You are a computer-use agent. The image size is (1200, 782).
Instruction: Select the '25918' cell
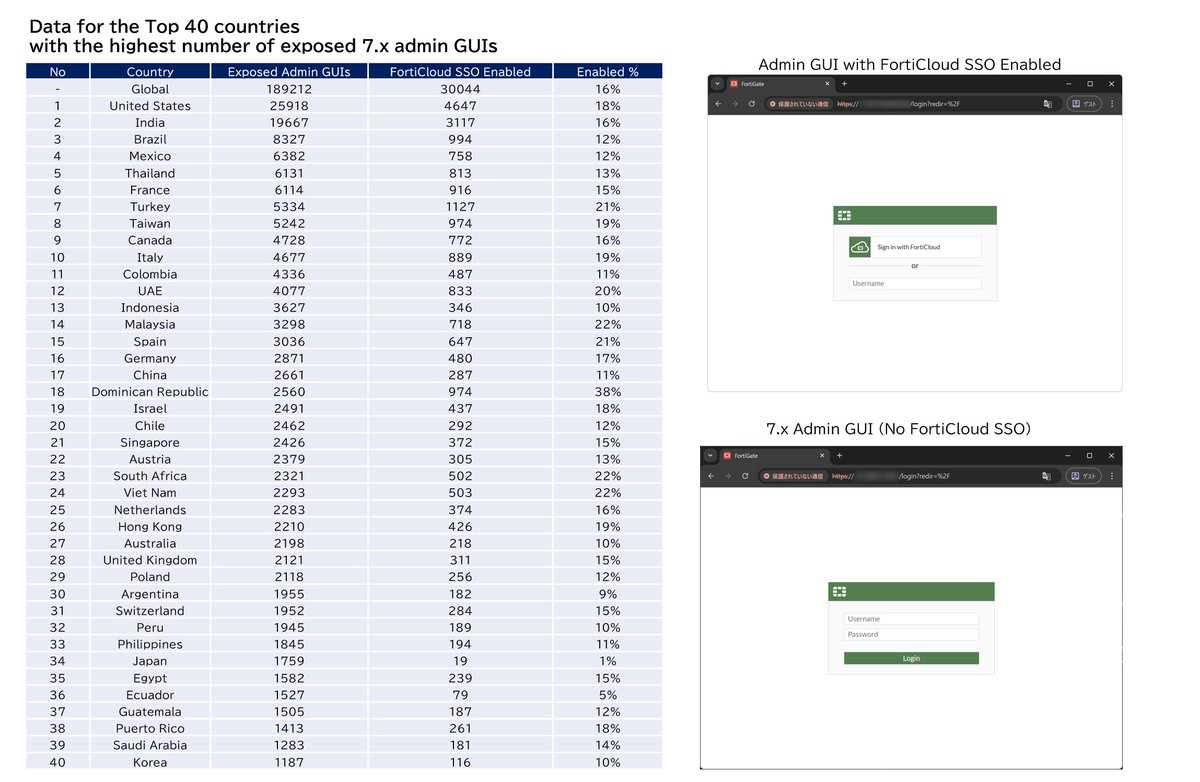(289, 106)
